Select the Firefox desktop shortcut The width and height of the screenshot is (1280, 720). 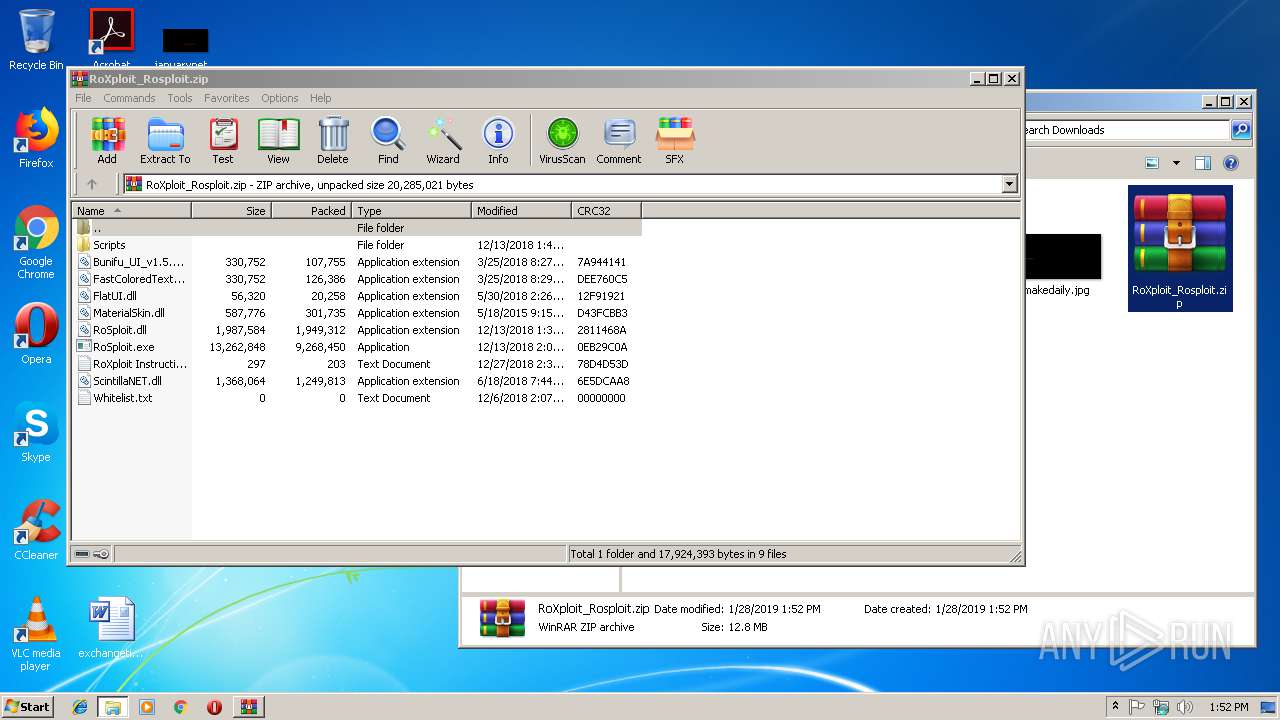(x=36, y=138)
